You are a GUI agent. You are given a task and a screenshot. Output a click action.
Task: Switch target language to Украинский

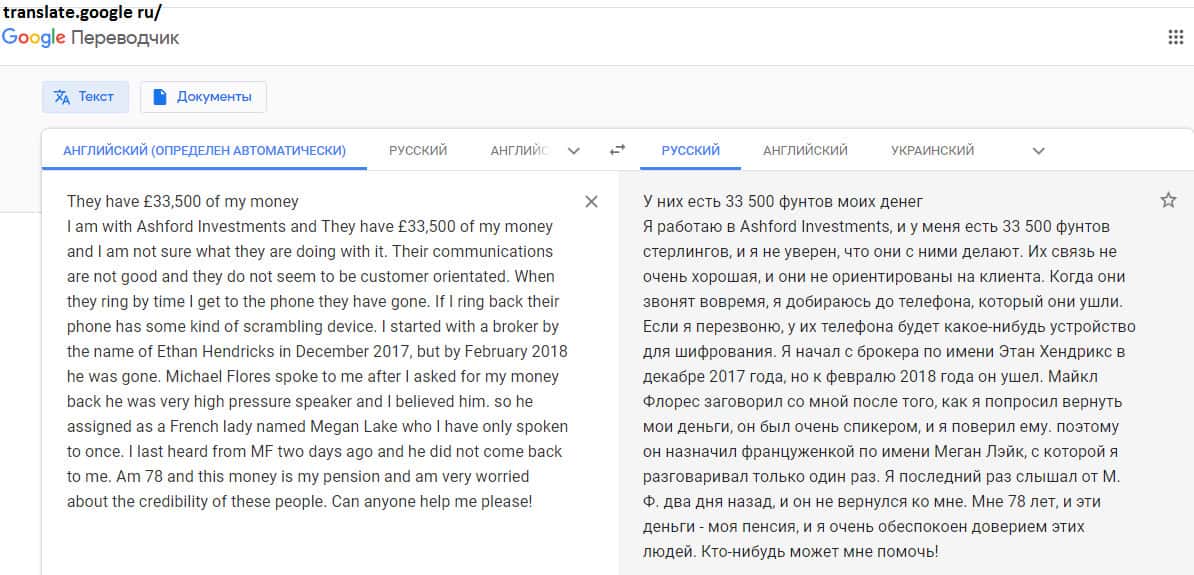point(932,150)
